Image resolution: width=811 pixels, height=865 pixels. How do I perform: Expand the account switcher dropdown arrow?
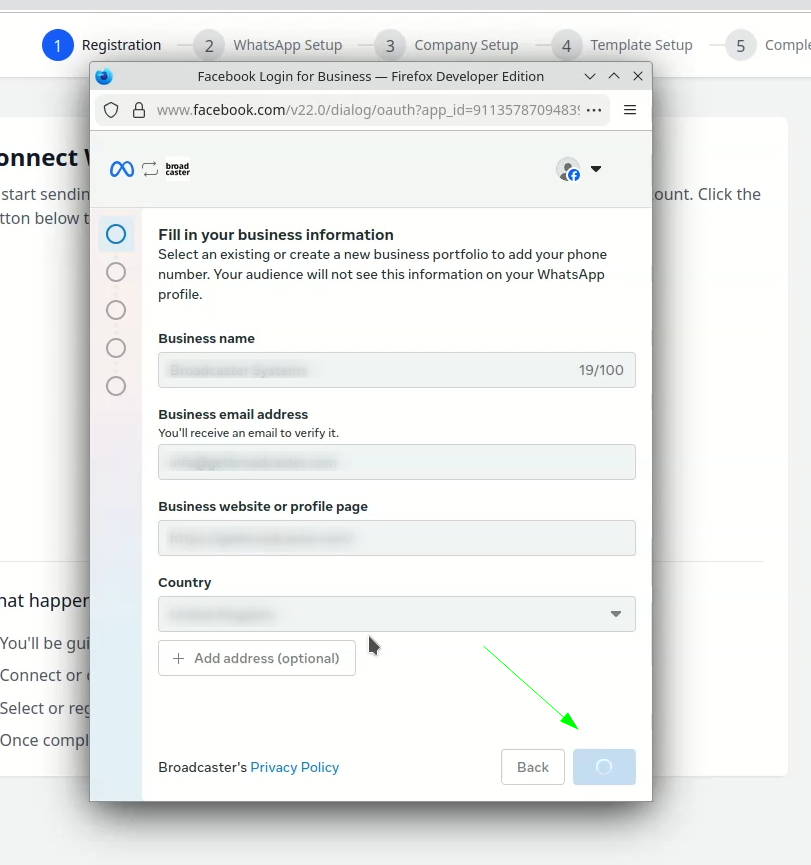click(x=596, y=169)
